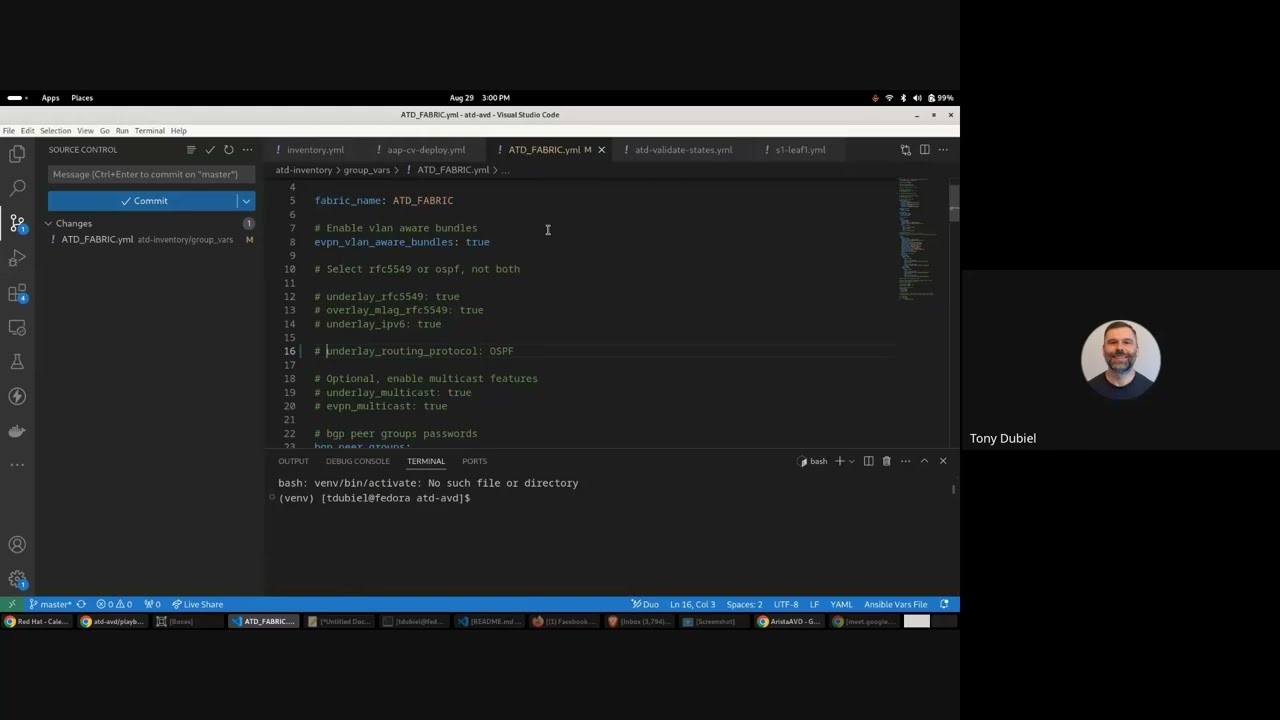Click group_vars in the breadcrumb
This screenshot has height=720, width=1280.
coord(366,170)
